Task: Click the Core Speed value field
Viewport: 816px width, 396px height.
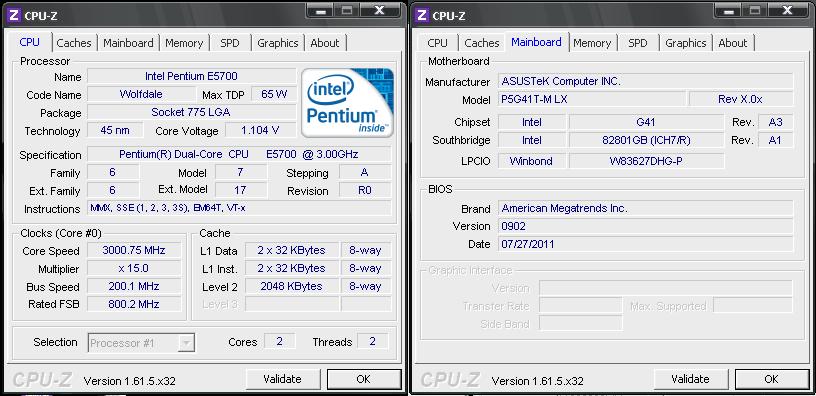Action: (134, 250)
